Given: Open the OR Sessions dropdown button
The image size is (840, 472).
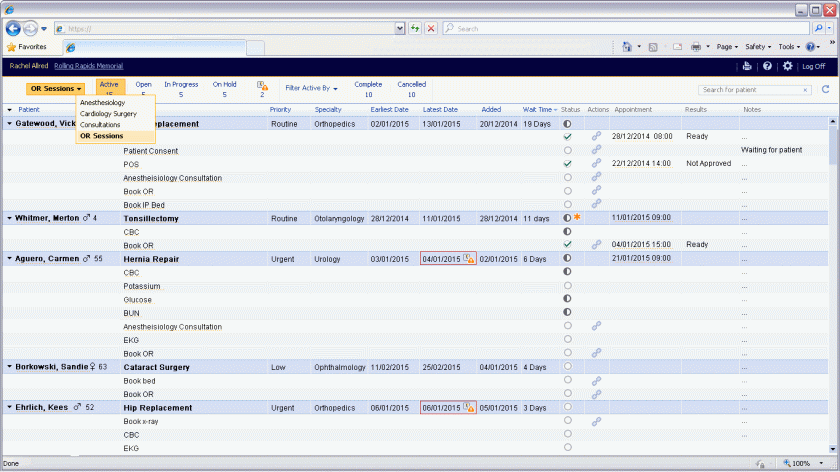Looking at the screenshot, I should point(56,88).
